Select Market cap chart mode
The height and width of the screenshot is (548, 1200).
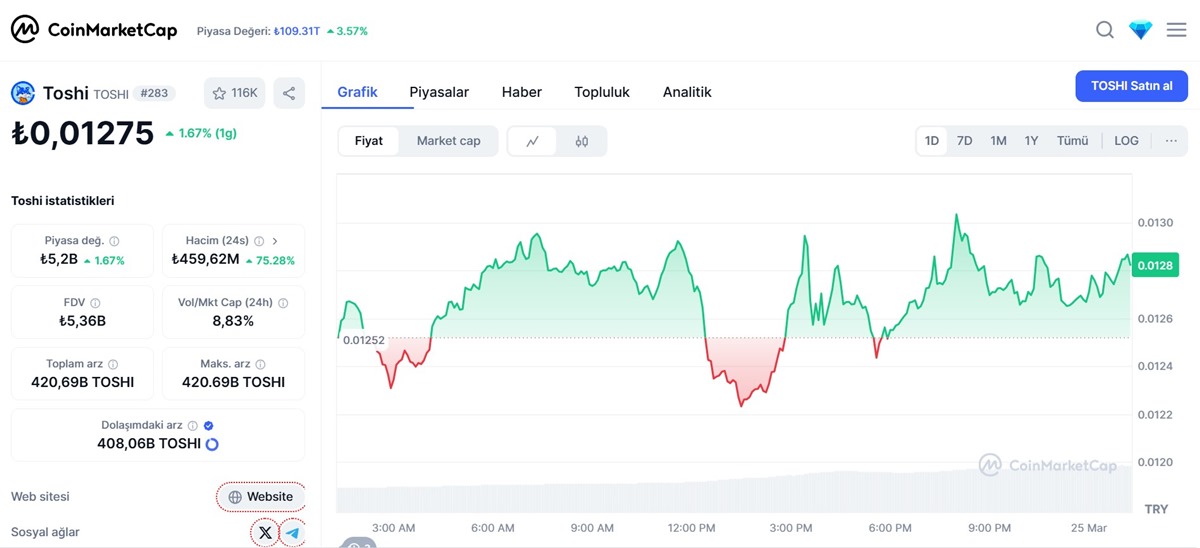click(x=448, y=141)
